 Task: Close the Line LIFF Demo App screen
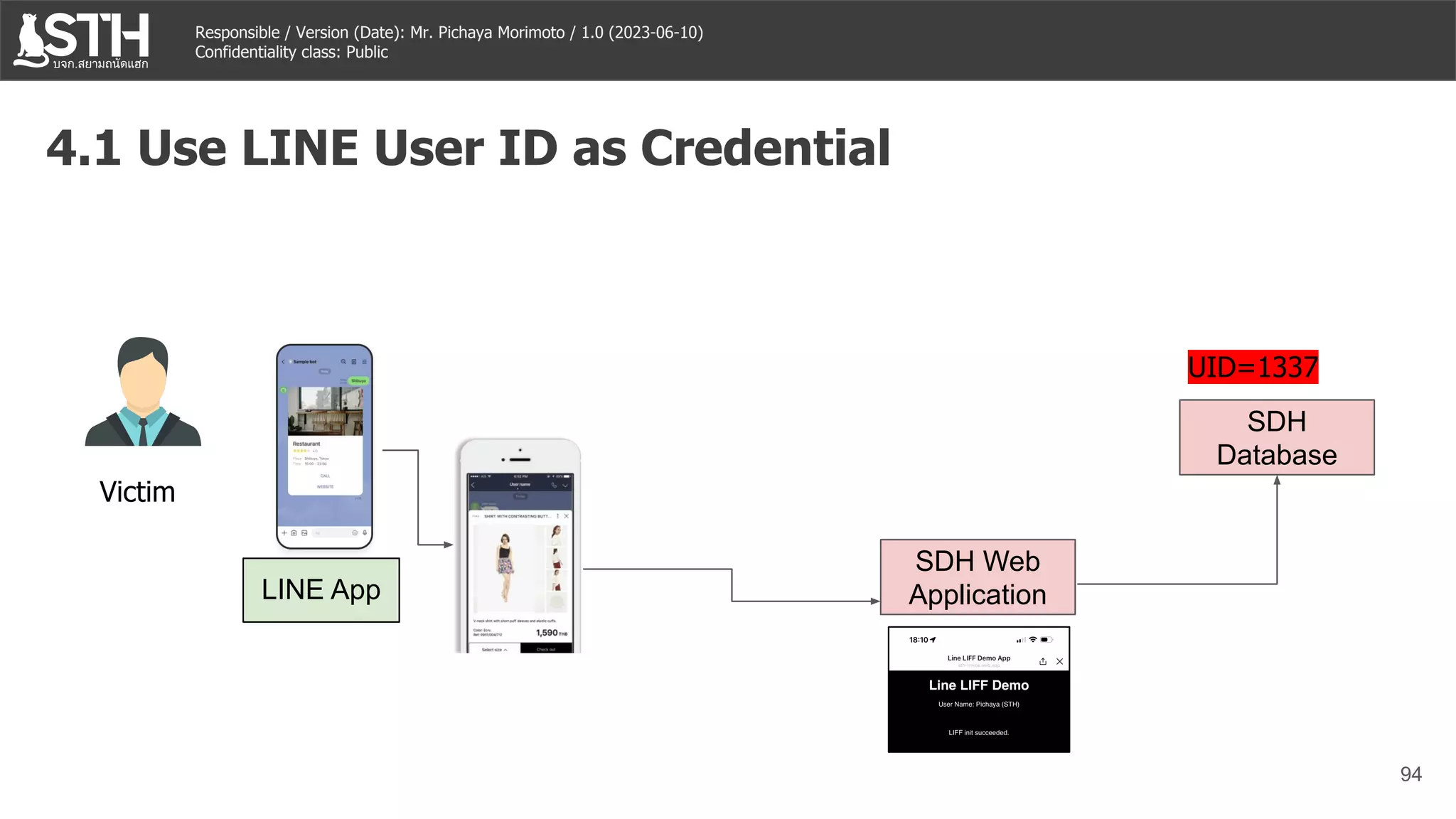click(1059, 661)
